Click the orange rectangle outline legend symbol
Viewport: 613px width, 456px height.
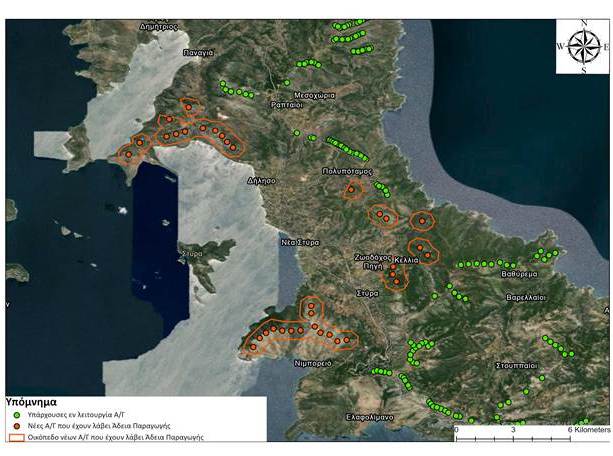(x=17, y=437)
